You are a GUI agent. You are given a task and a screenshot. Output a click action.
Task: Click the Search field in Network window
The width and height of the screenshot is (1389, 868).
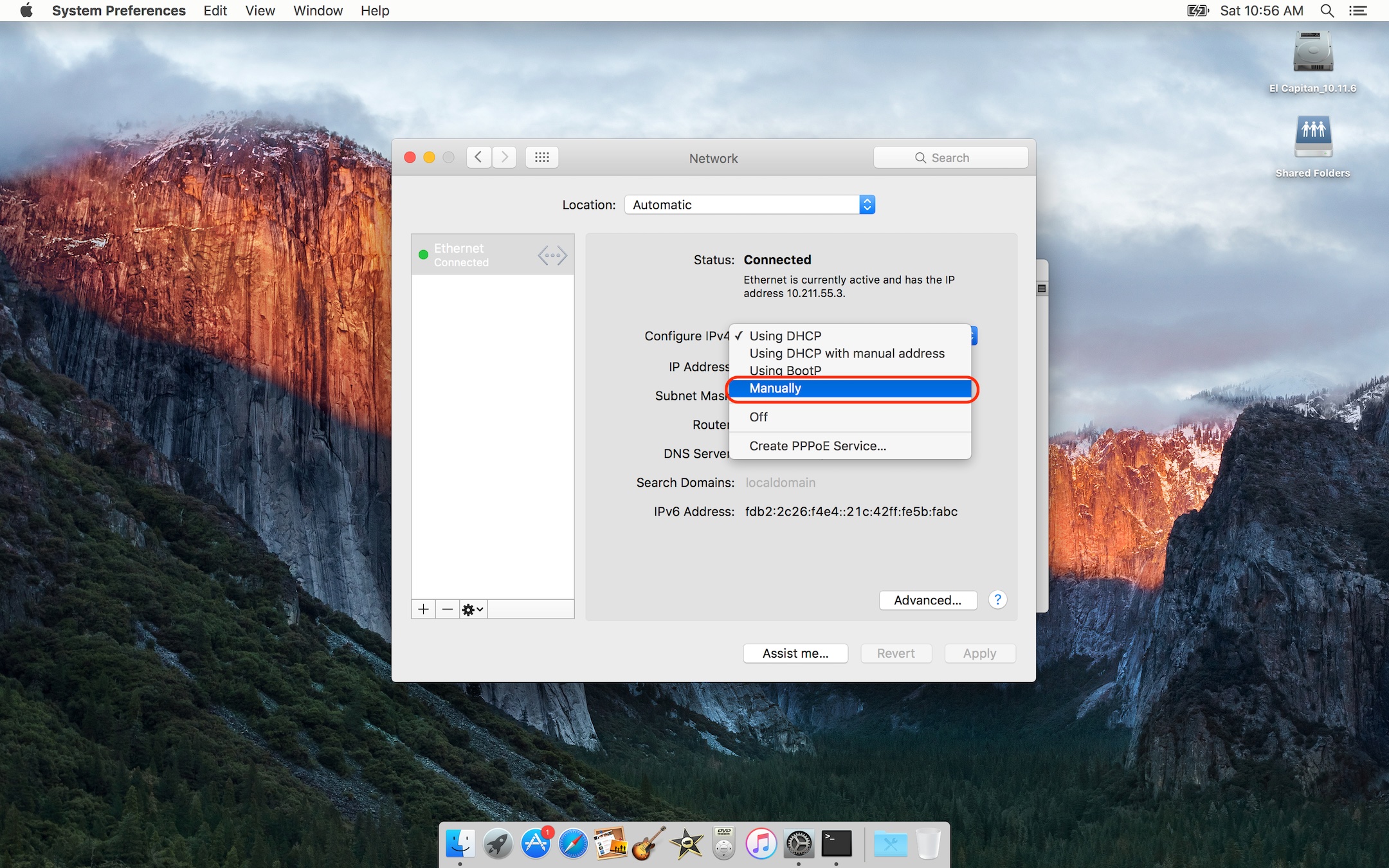[x=950, y=158]
